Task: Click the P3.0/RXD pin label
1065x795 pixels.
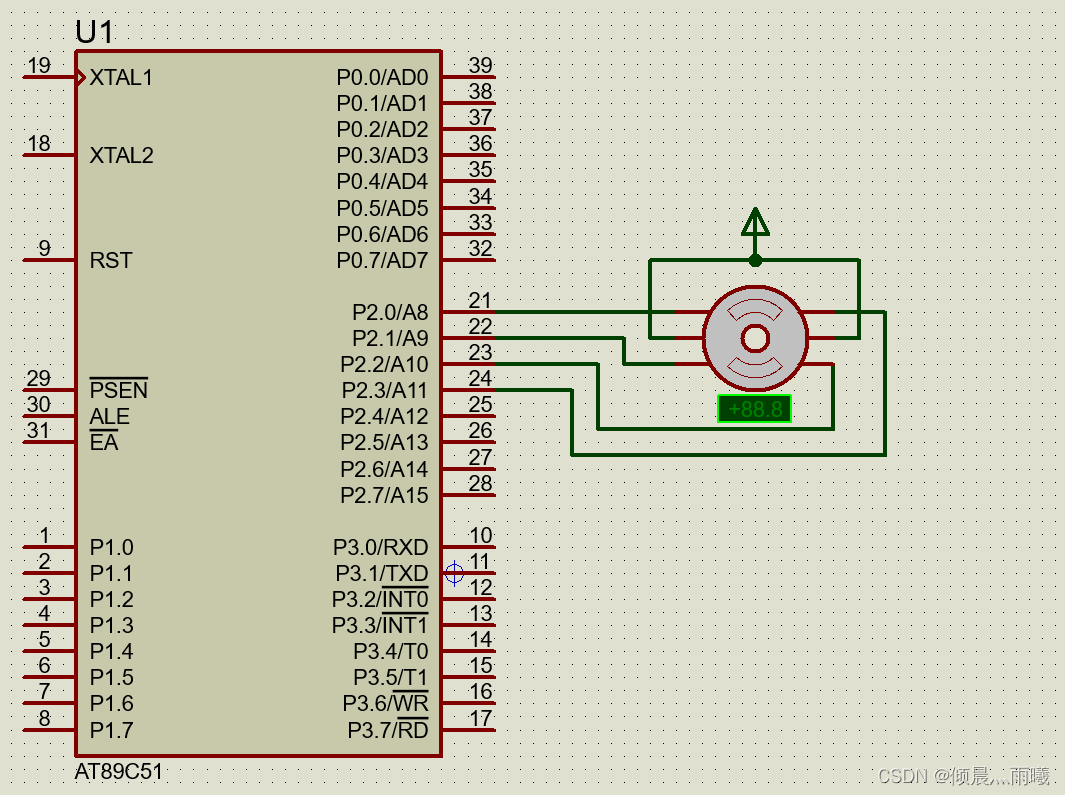Action: 380,547
